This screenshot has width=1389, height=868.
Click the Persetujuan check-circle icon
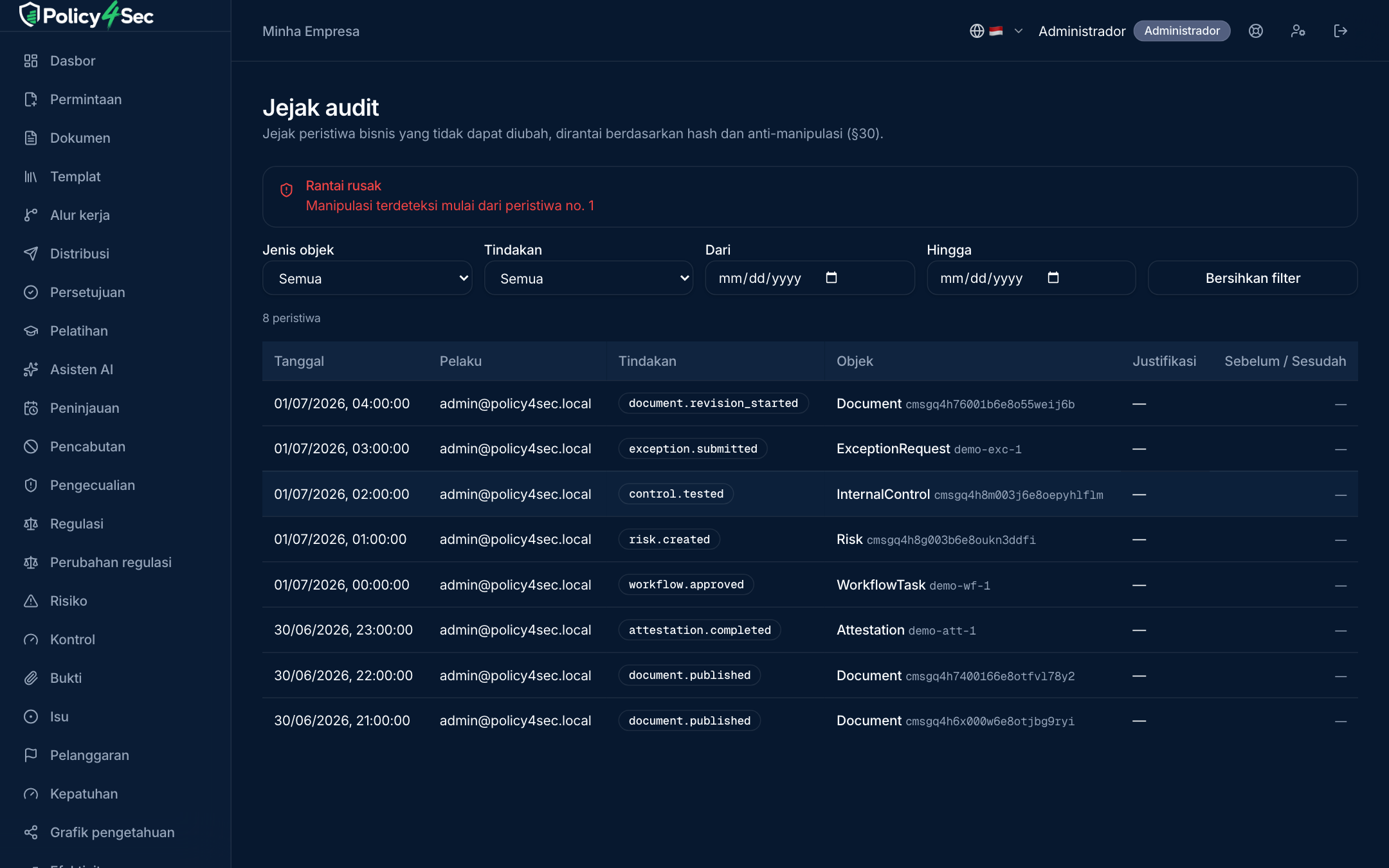(31, 293)
